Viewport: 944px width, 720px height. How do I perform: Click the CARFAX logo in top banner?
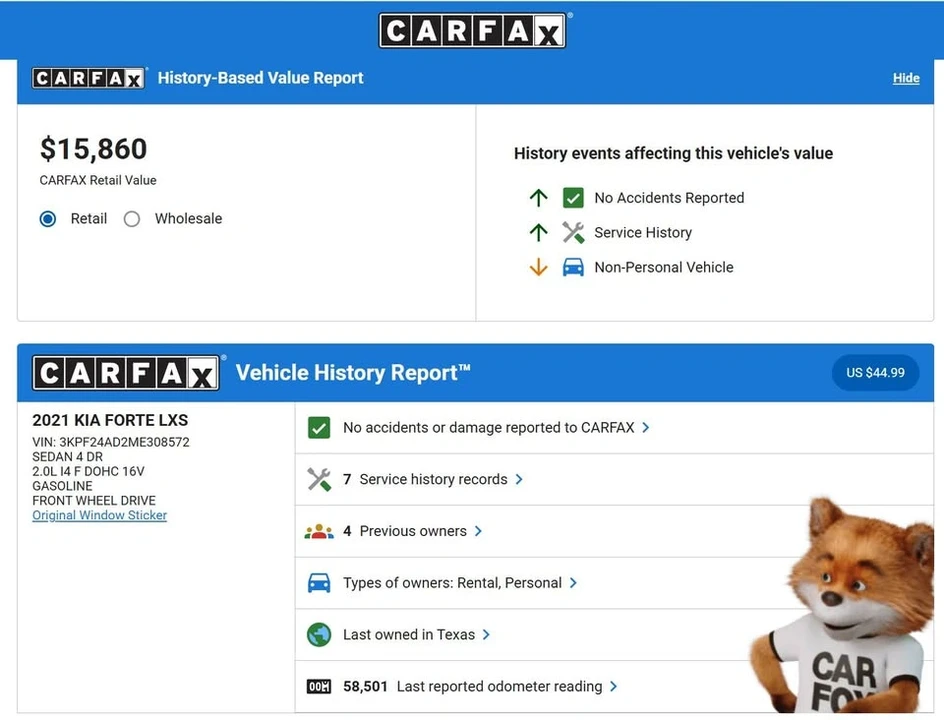tap(473, 30)
